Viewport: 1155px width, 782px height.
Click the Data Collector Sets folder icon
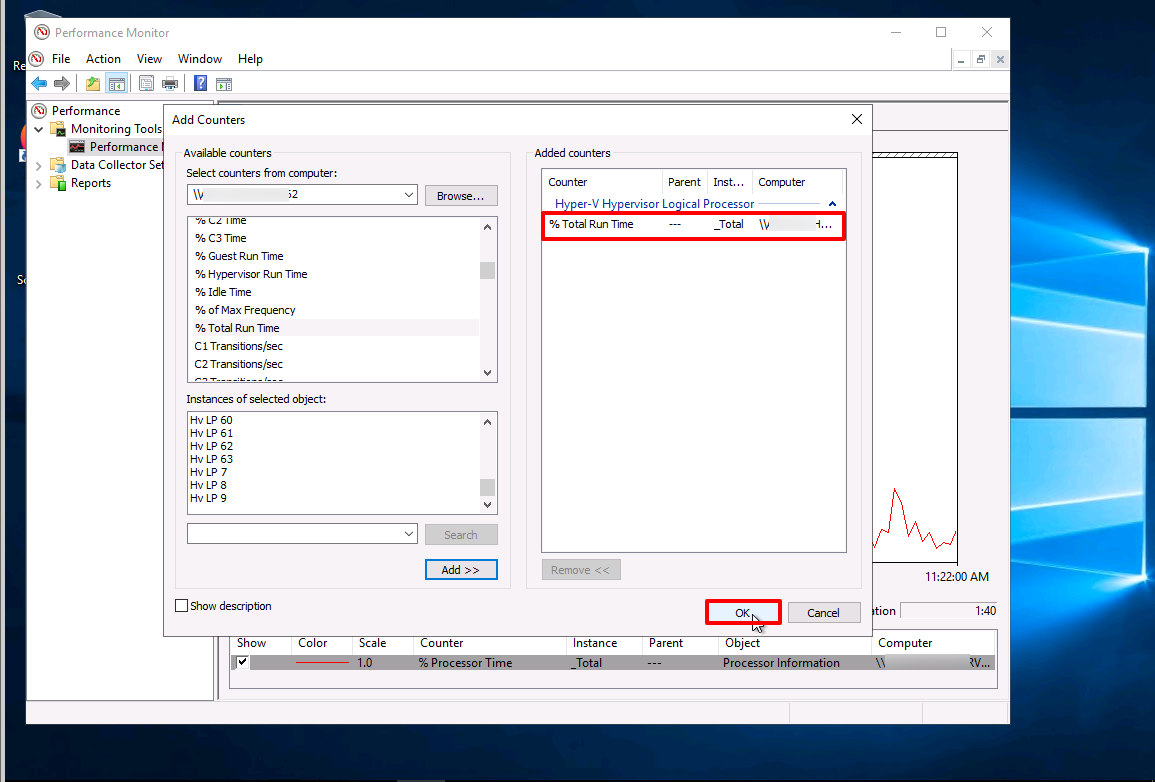(x=58, y=165)
